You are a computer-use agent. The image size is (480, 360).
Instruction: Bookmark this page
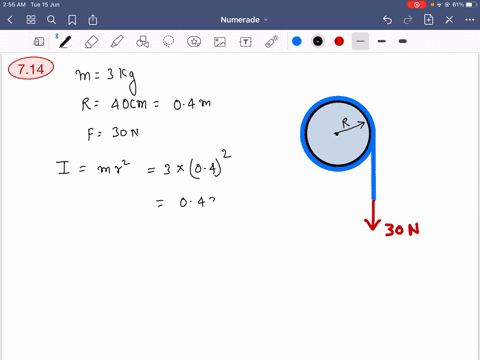click(72, 20)
